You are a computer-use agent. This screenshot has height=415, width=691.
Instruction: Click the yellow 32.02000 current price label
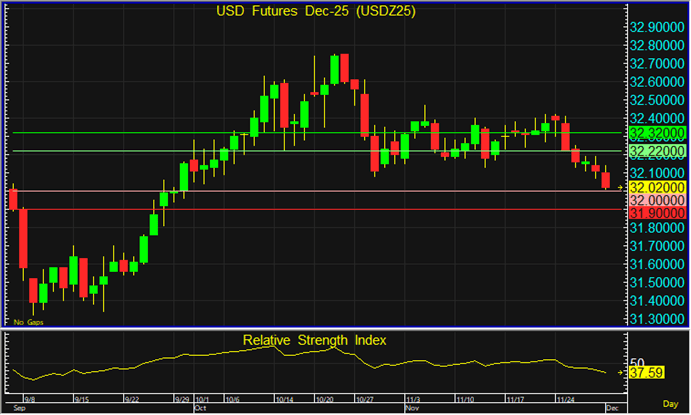coord(657,187)
